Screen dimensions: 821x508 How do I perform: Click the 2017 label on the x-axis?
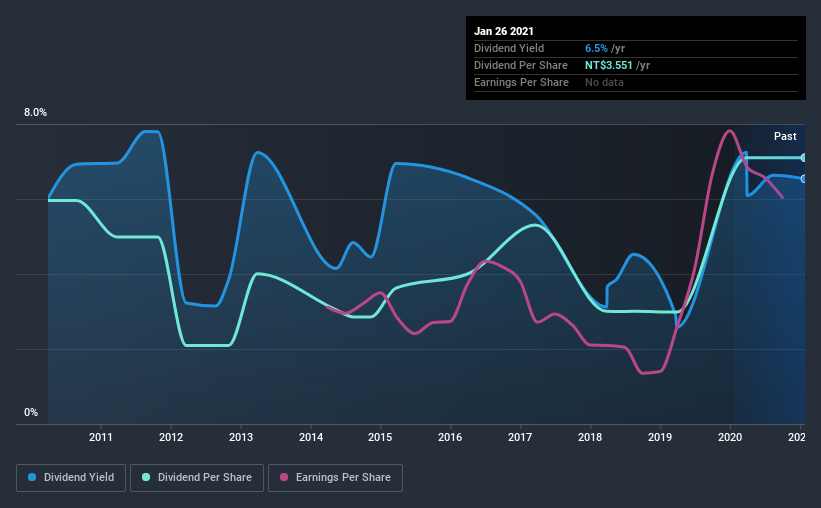pyautogui.click(x=520, y=437)
